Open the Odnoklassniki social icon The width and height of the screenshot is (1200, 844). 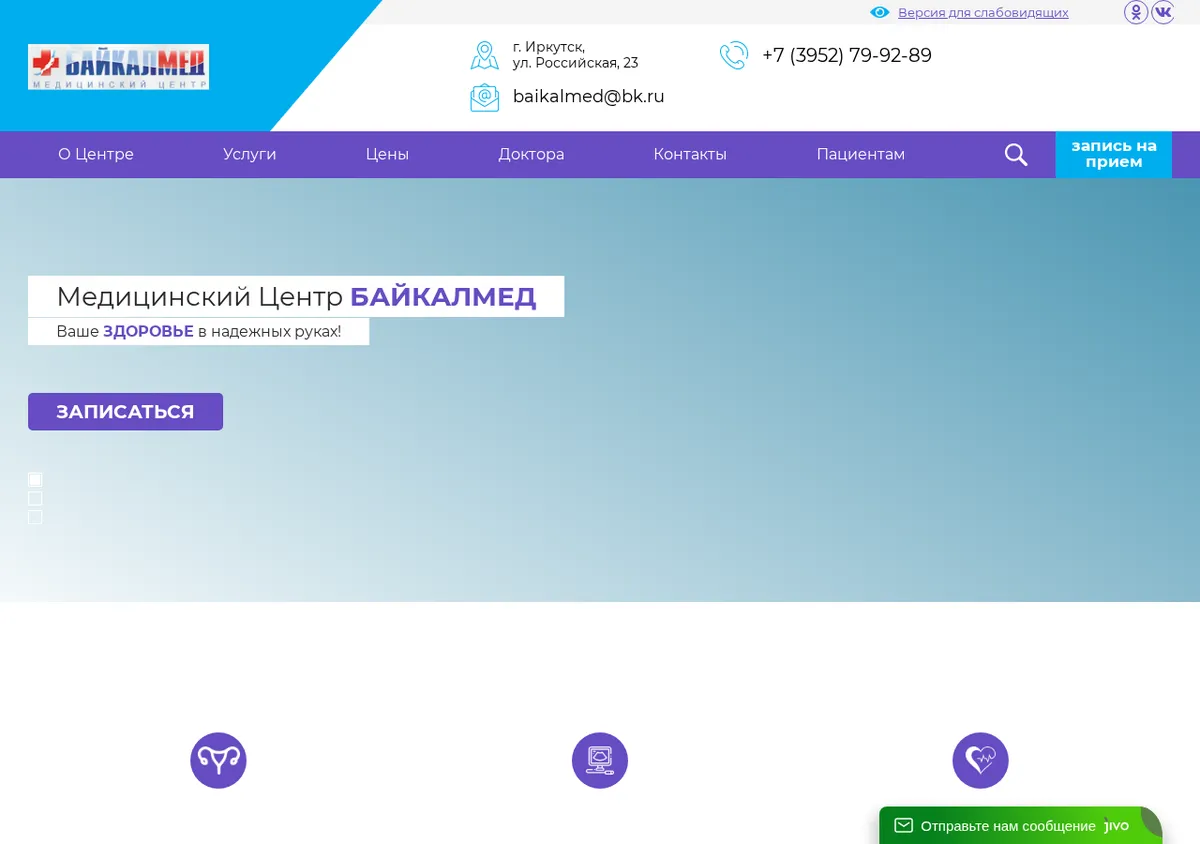[x=1136, y=13]
